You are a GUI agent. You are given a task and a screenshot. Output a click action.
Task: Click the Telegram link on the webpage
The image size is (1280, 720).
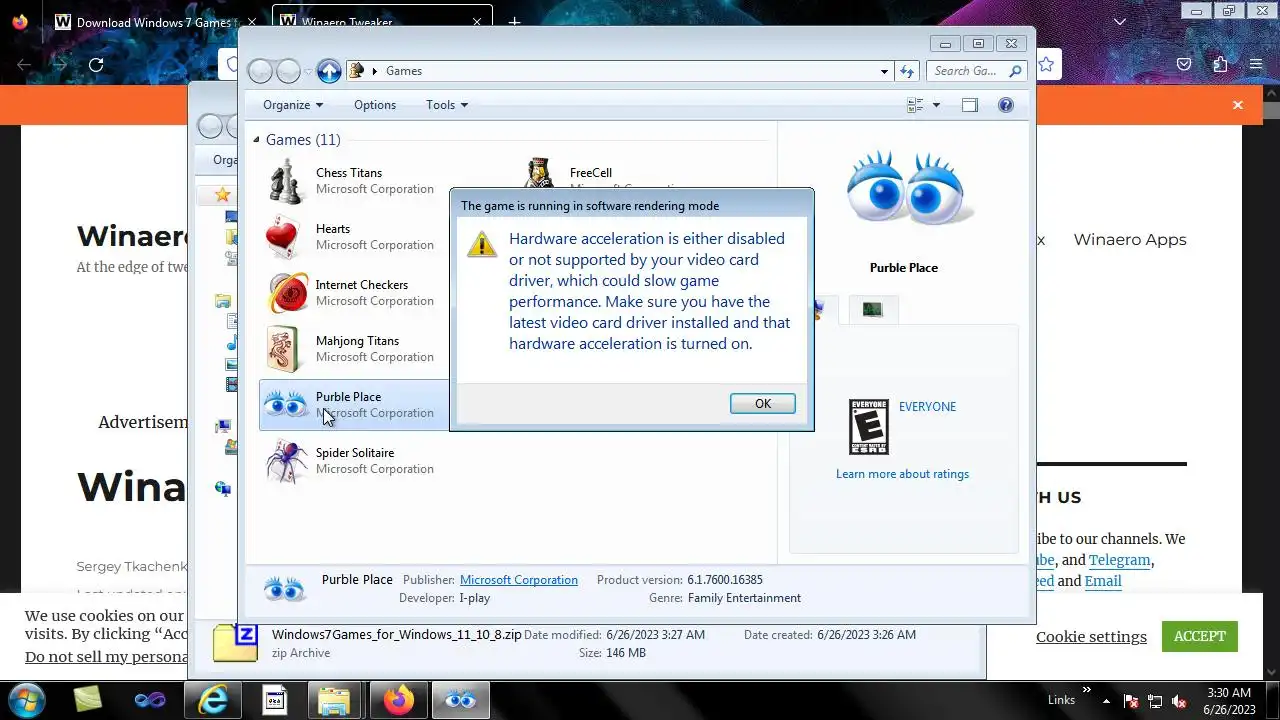tap(1120, 560)
